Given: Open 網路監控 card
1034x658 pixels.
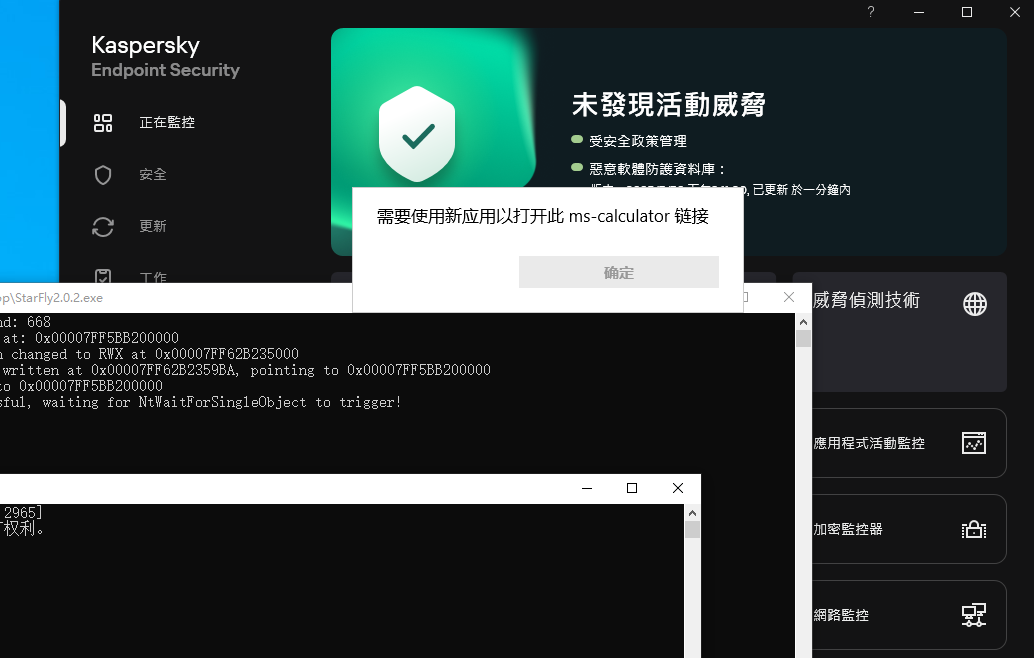Looking at the screenshot, I should (909, 615).
